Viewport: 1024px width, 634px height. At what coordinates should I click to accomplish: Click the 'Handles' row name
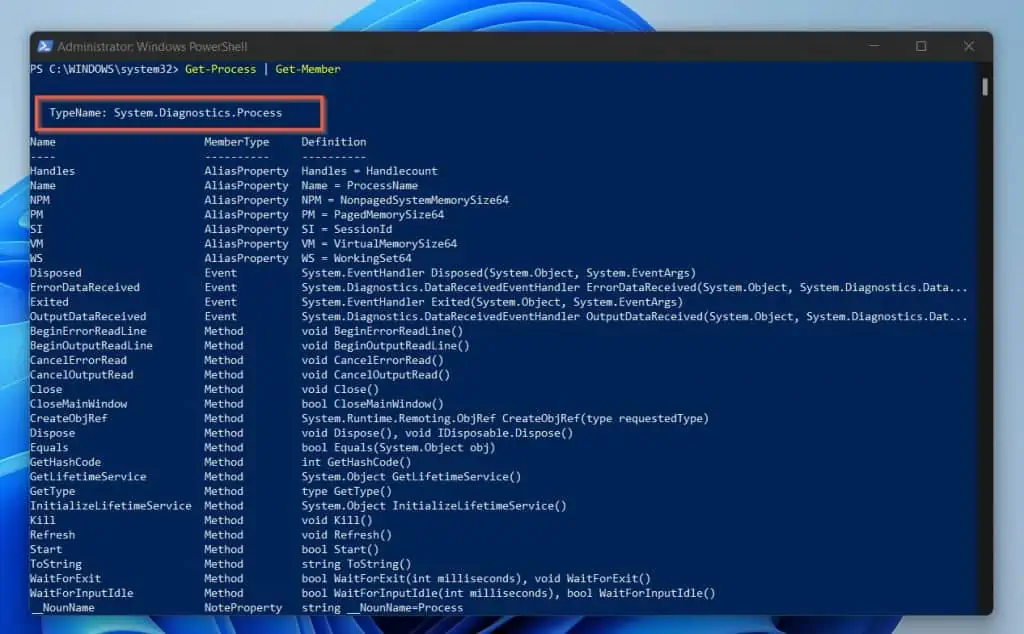(x=52, y=171)
